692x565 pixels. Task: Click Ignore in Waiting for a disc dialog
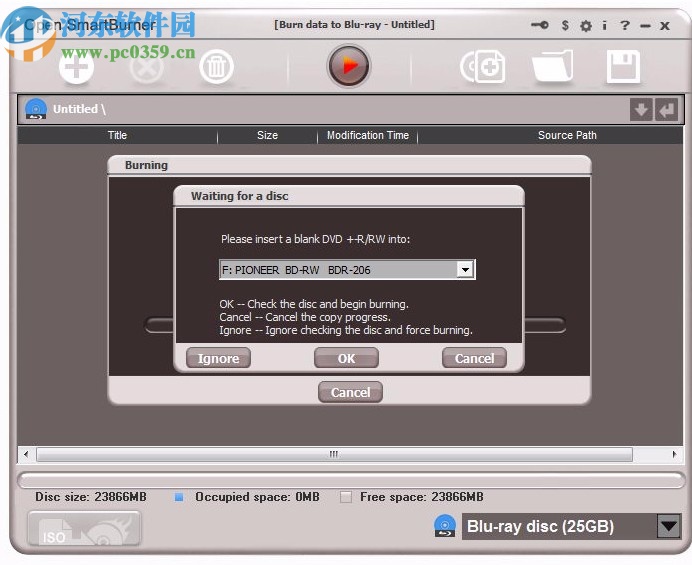click(218, 358)
